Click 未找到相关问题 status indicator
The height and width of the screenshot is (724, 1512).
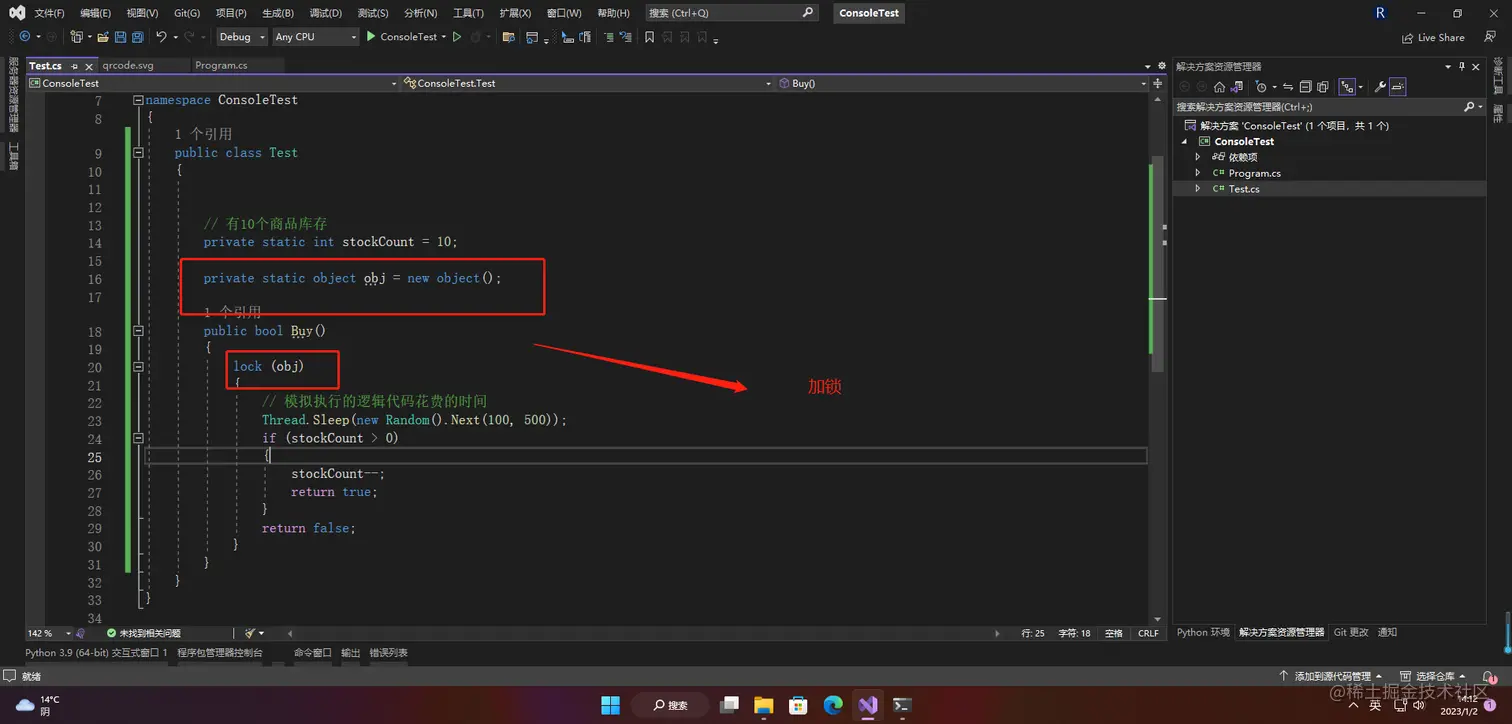pos(144,633)
